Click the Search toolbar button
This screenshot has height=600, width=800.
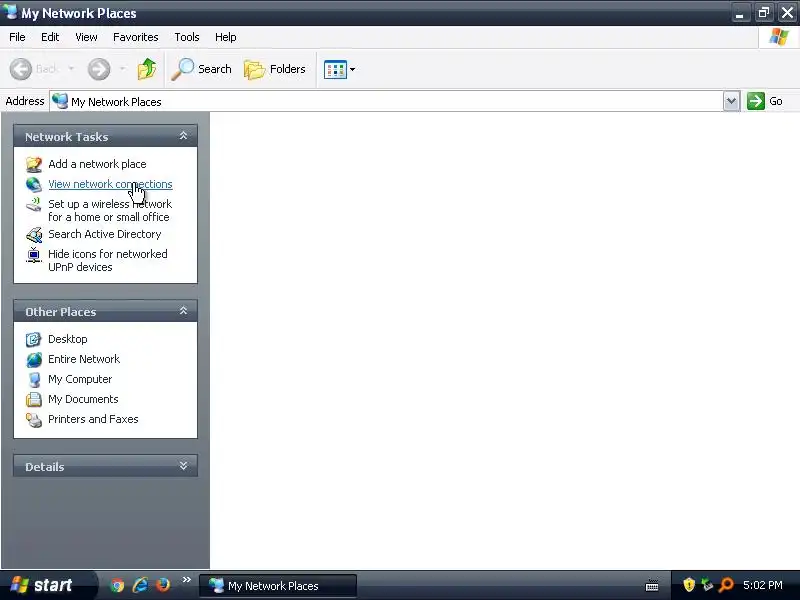(202, 69)
